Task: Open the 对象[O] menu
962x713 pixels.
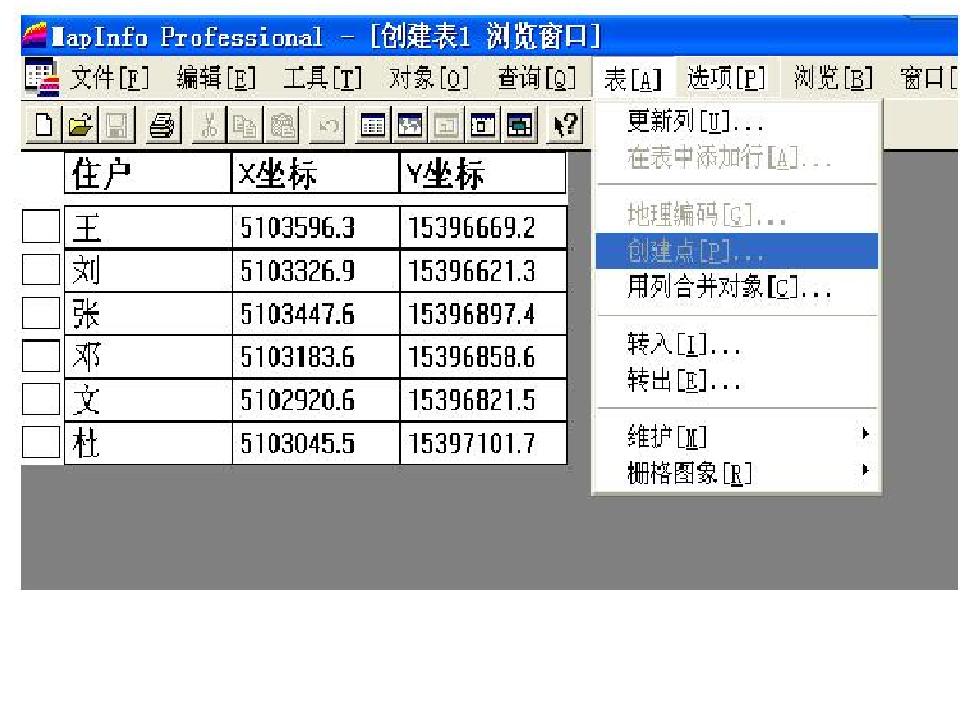Action: [429, 78]
